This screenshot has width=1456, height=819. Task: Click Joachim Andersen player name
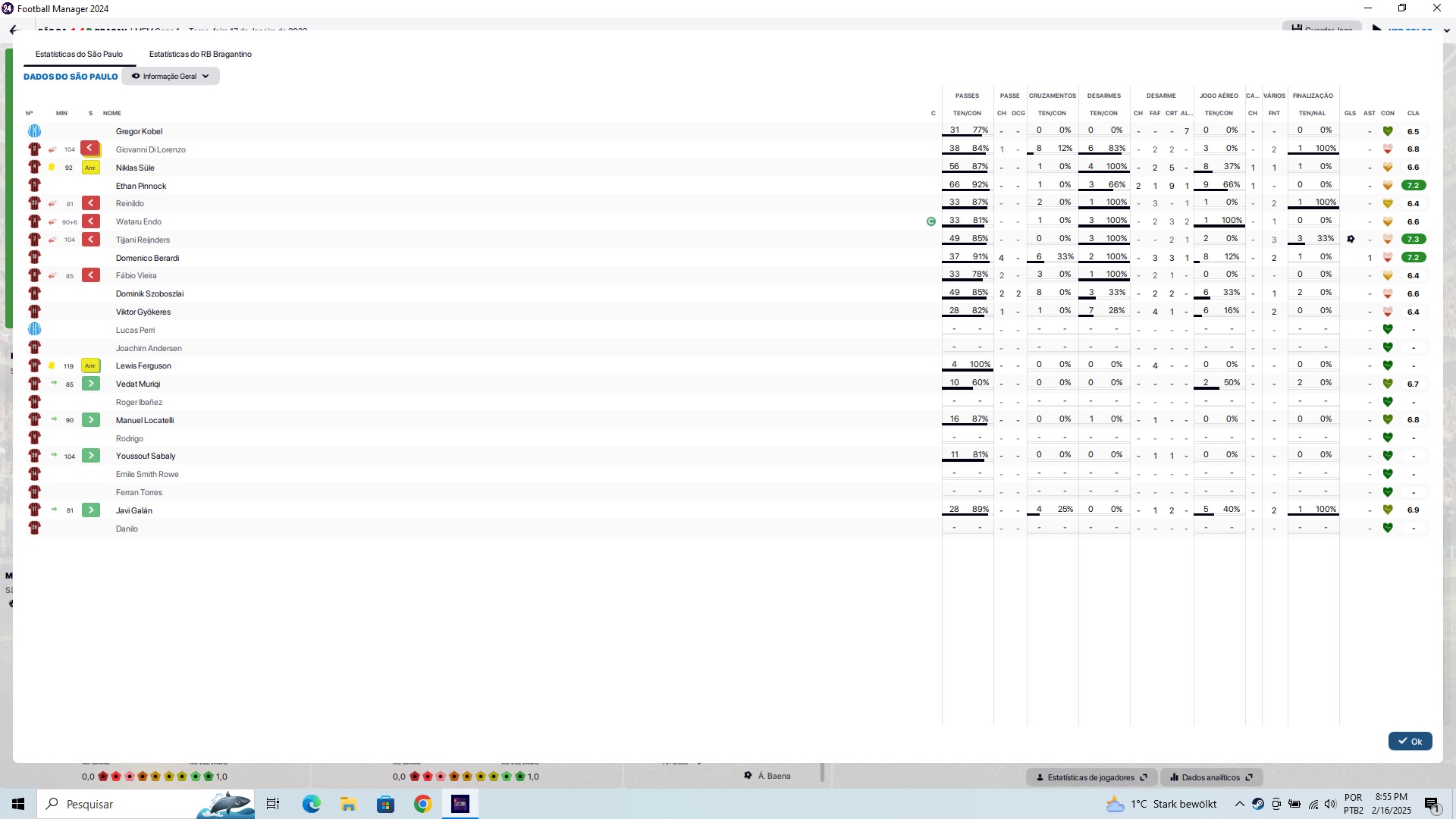(x=149, y=348)
